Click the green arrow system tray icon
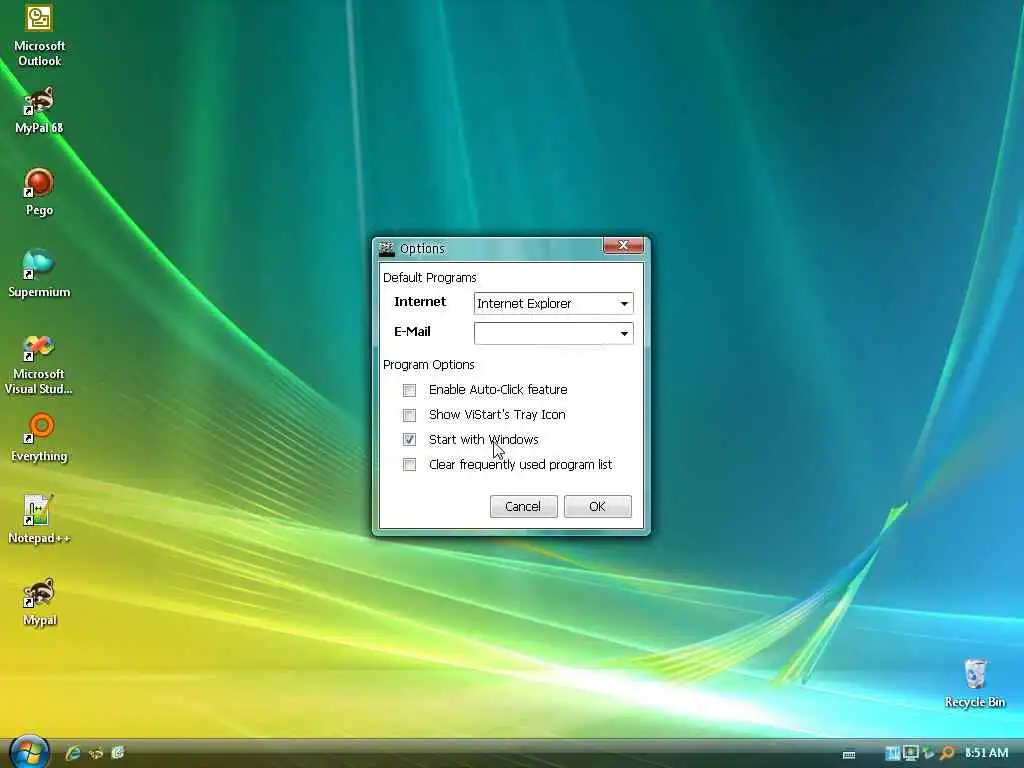The height and width of the screenshot is (768, 1024). [x=928, y=753]
